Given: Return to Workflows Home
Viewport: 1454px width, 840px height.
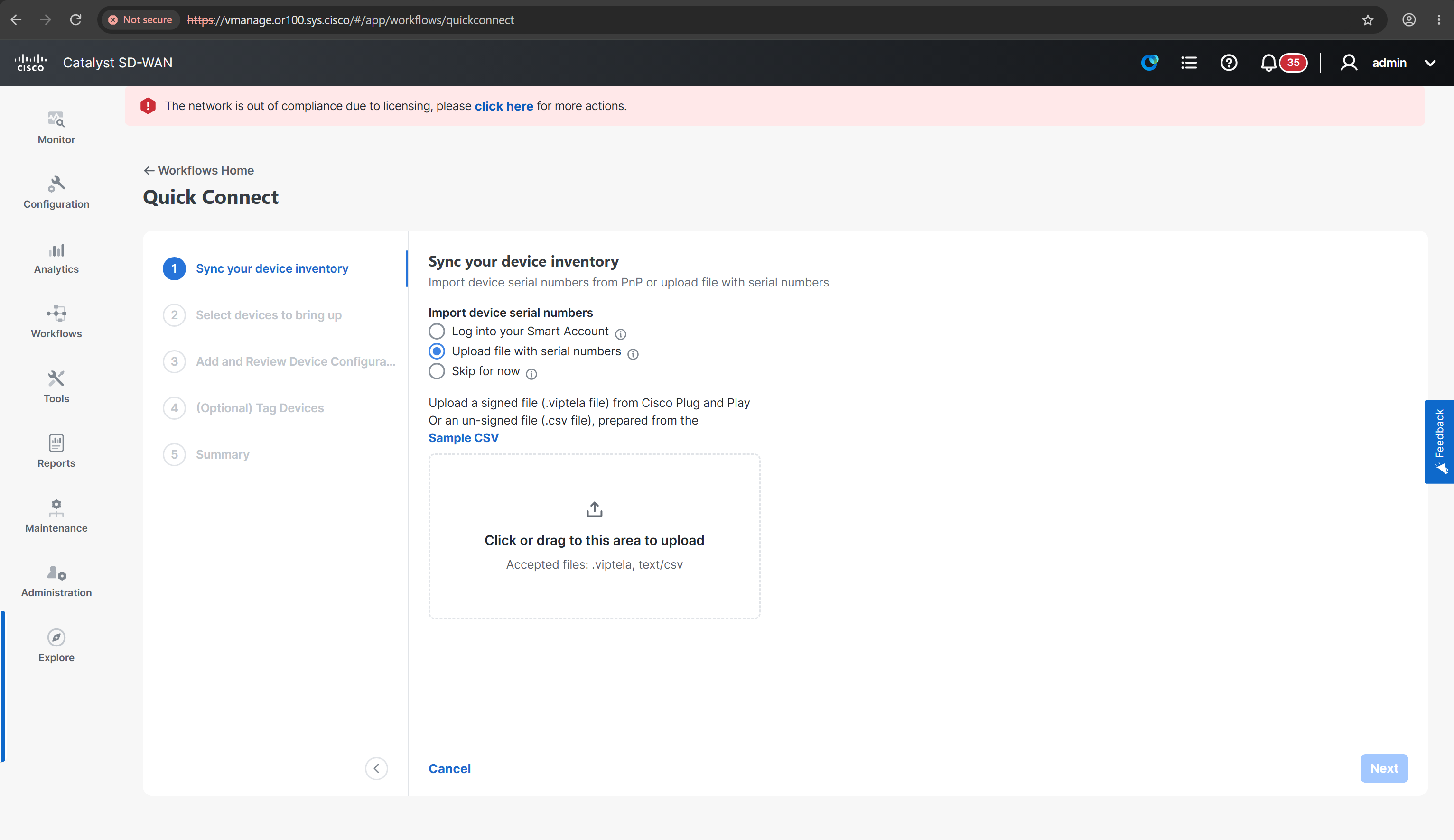Looking at the screenshot, I should coord(199,171).
